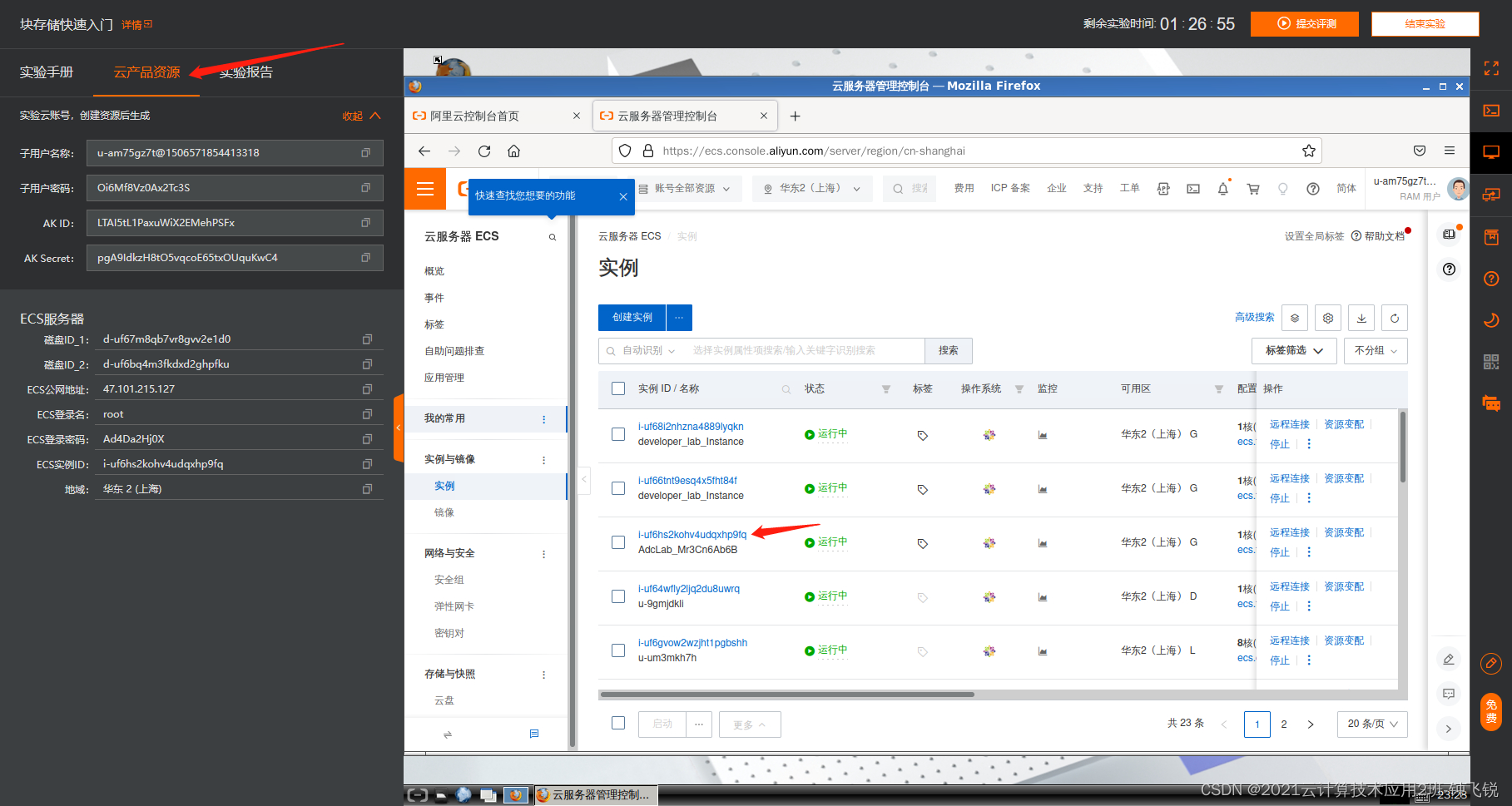Screen dimensions: 1512x806
Task: Copy the sub-user name value
Action: coord(365,153)
